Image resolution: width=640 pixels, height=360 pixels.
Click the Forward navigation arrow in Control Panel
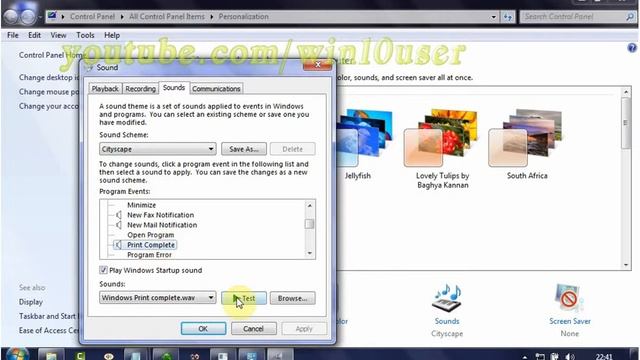[x=28, y=17]
